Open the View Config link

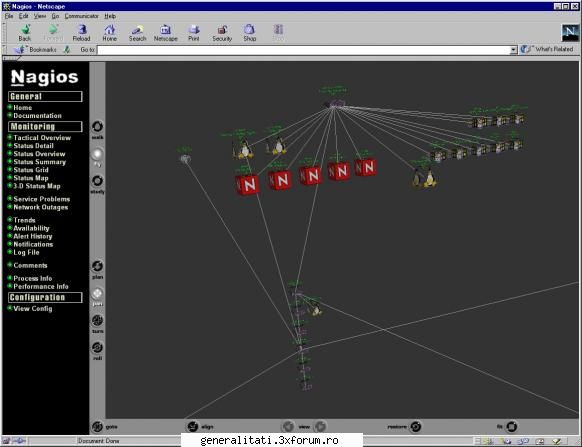(33, 309)
